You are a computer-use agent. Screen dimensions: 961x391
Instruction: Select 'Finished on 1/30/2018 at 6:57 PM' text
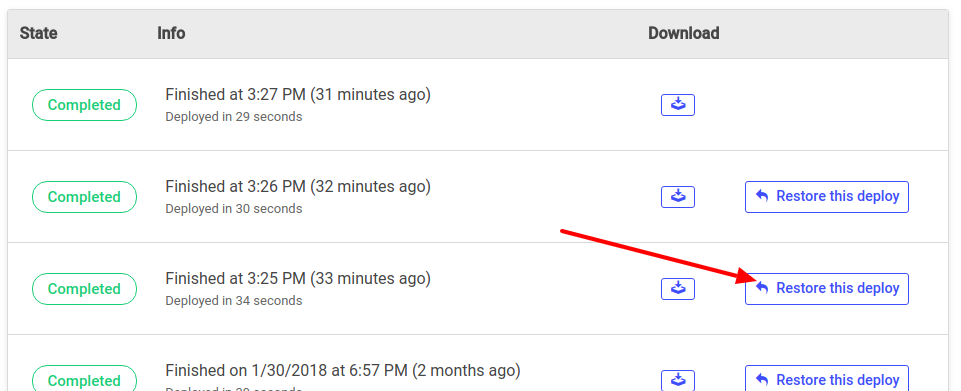pyautogui.click(x=286, y=370)
